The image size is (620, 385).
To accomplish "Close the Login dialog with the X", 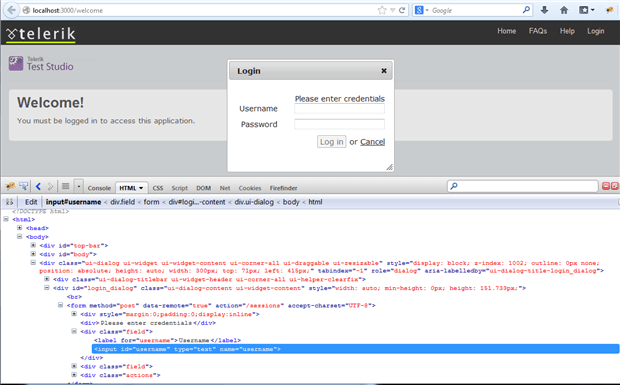I will (384, 71).
